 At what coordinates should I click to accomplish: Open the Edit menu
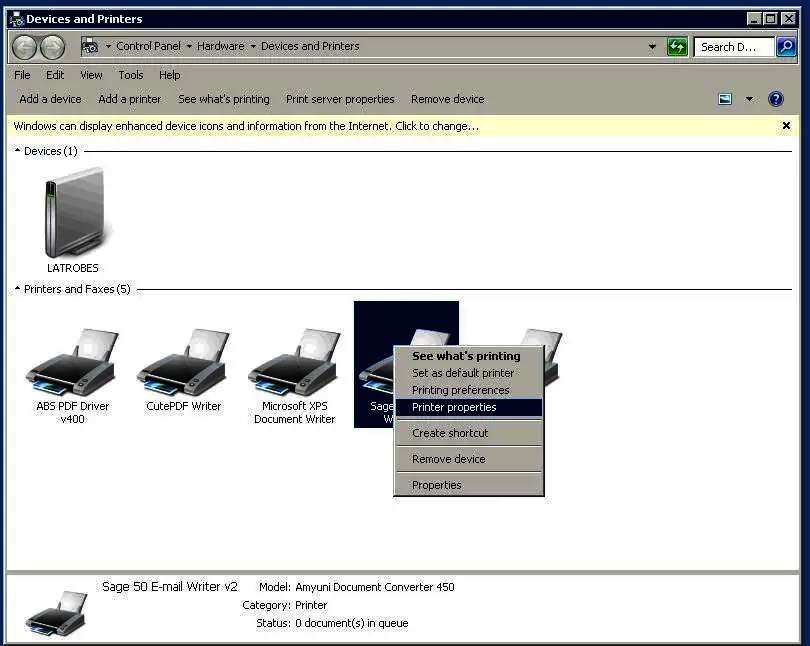coord(55,75)
